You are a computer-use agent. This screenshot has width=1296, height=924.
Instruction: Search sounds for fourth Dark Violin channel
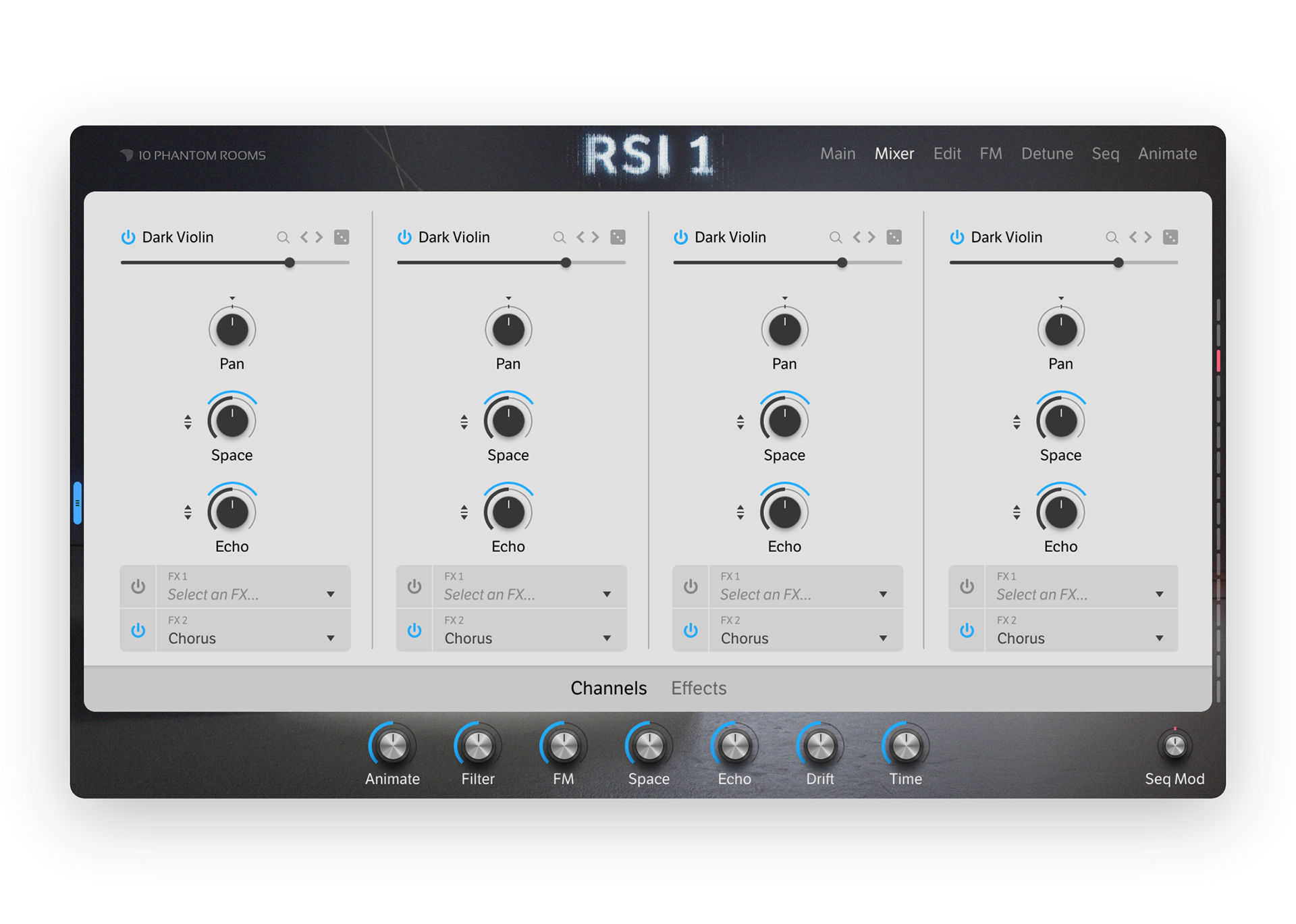[1112, 238]
